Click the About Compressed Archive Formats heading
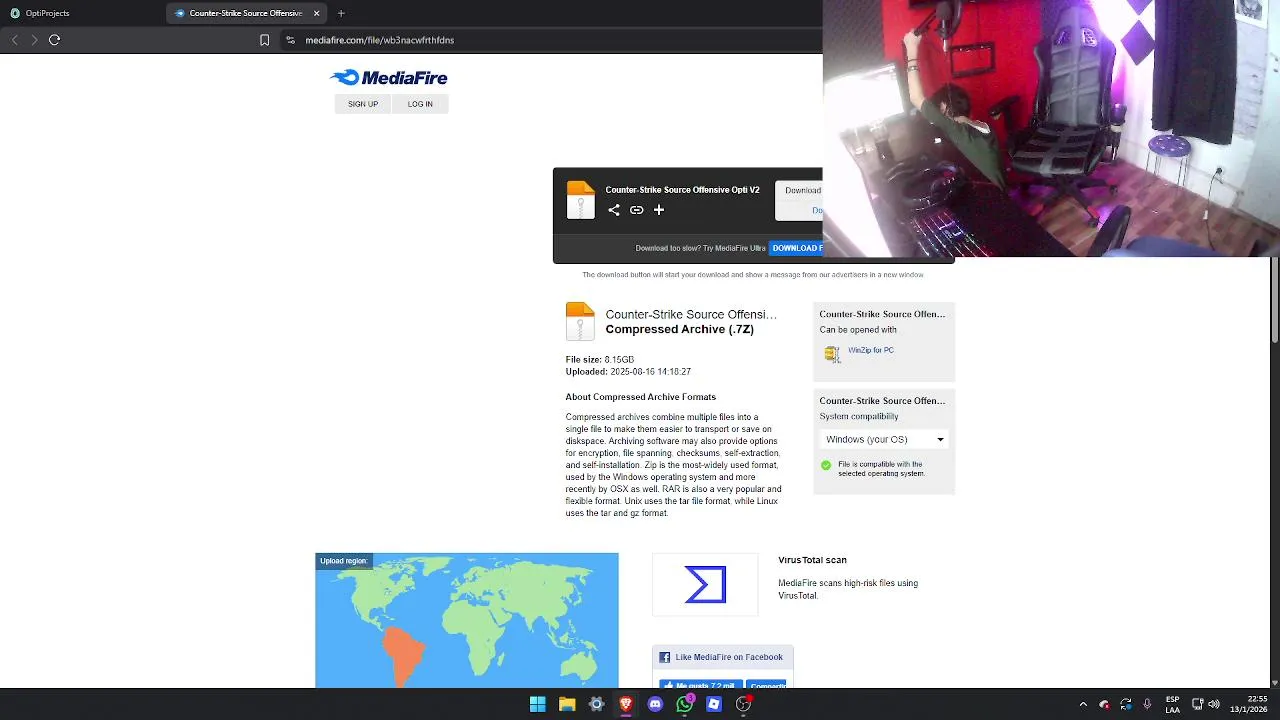 (641, 397)
